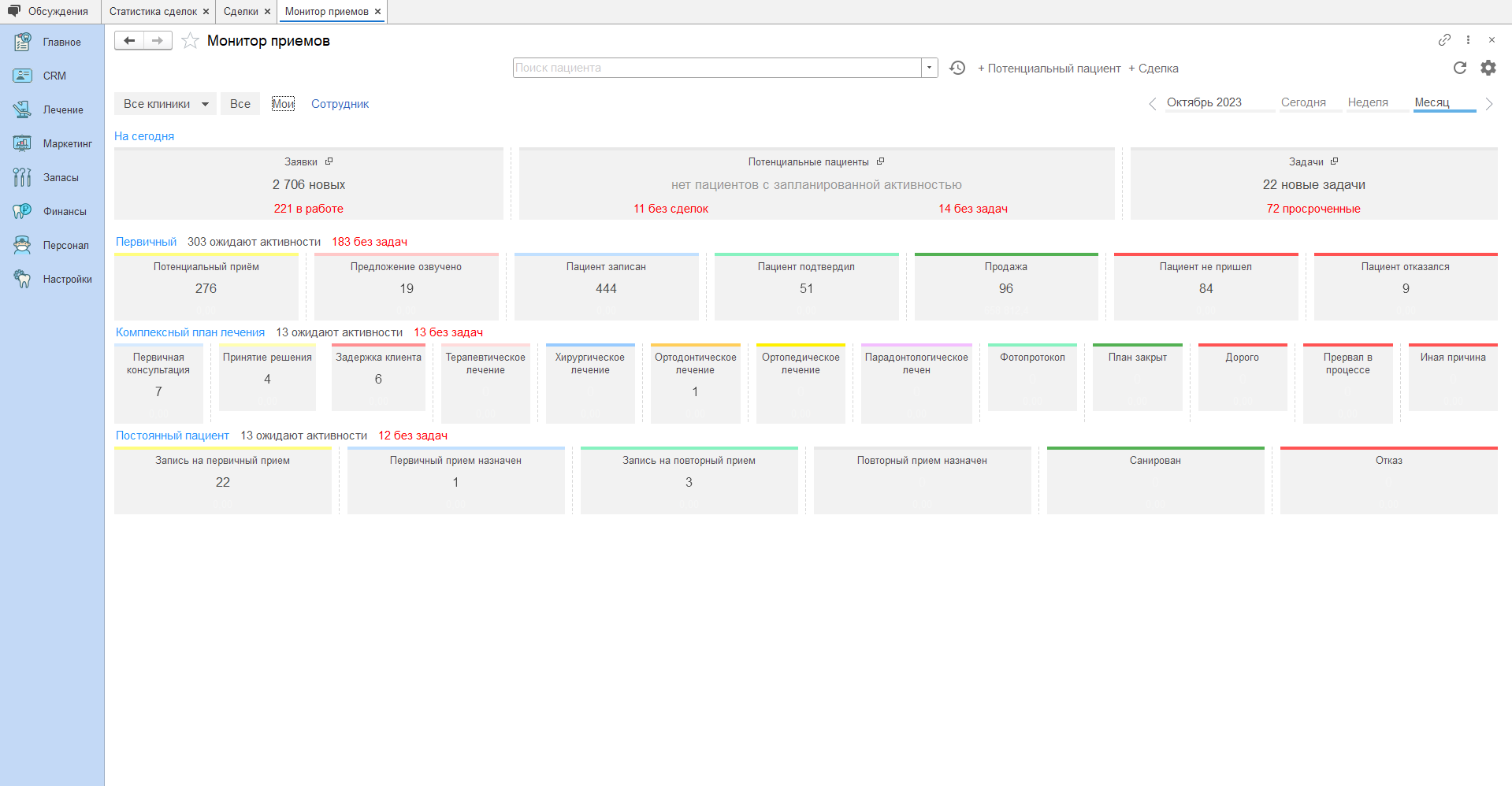Open the Финансы sidebar section
This screenshot has height=786, width=1512.
click(x=64, y=211)
